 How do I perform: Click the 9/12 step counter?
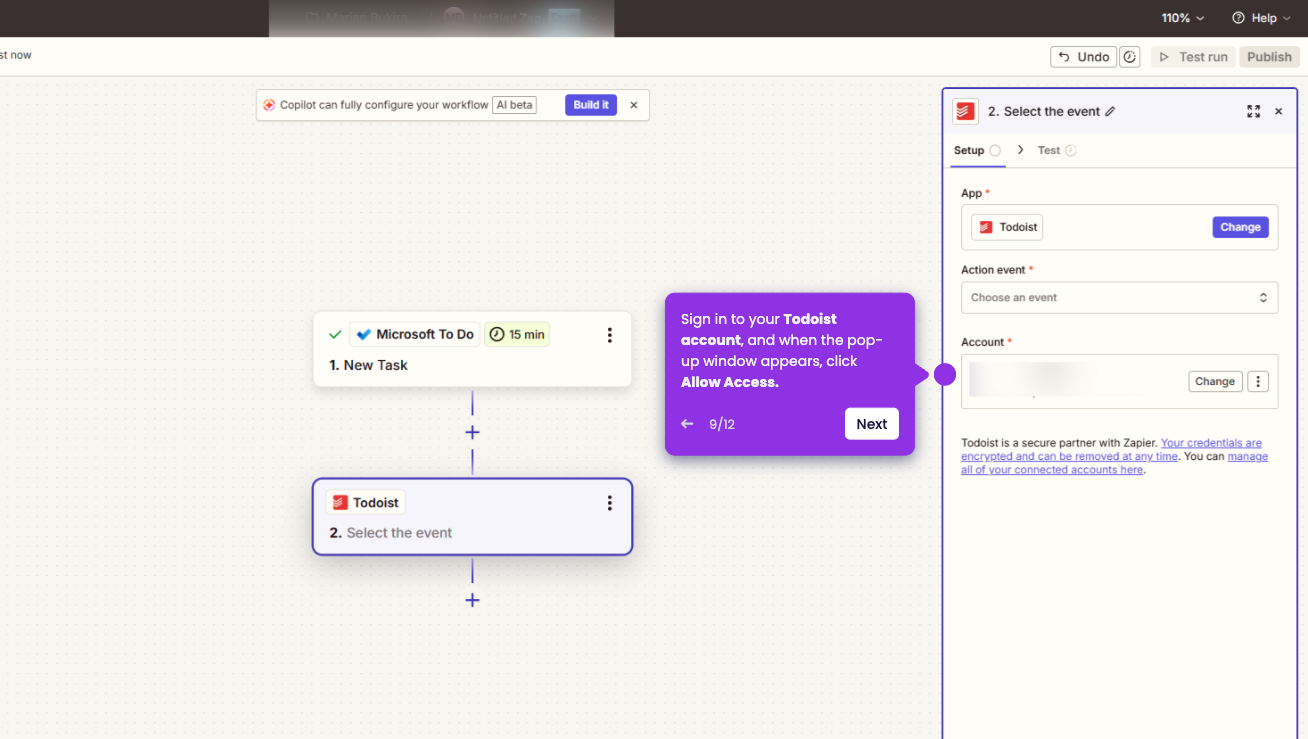(722, 424)
